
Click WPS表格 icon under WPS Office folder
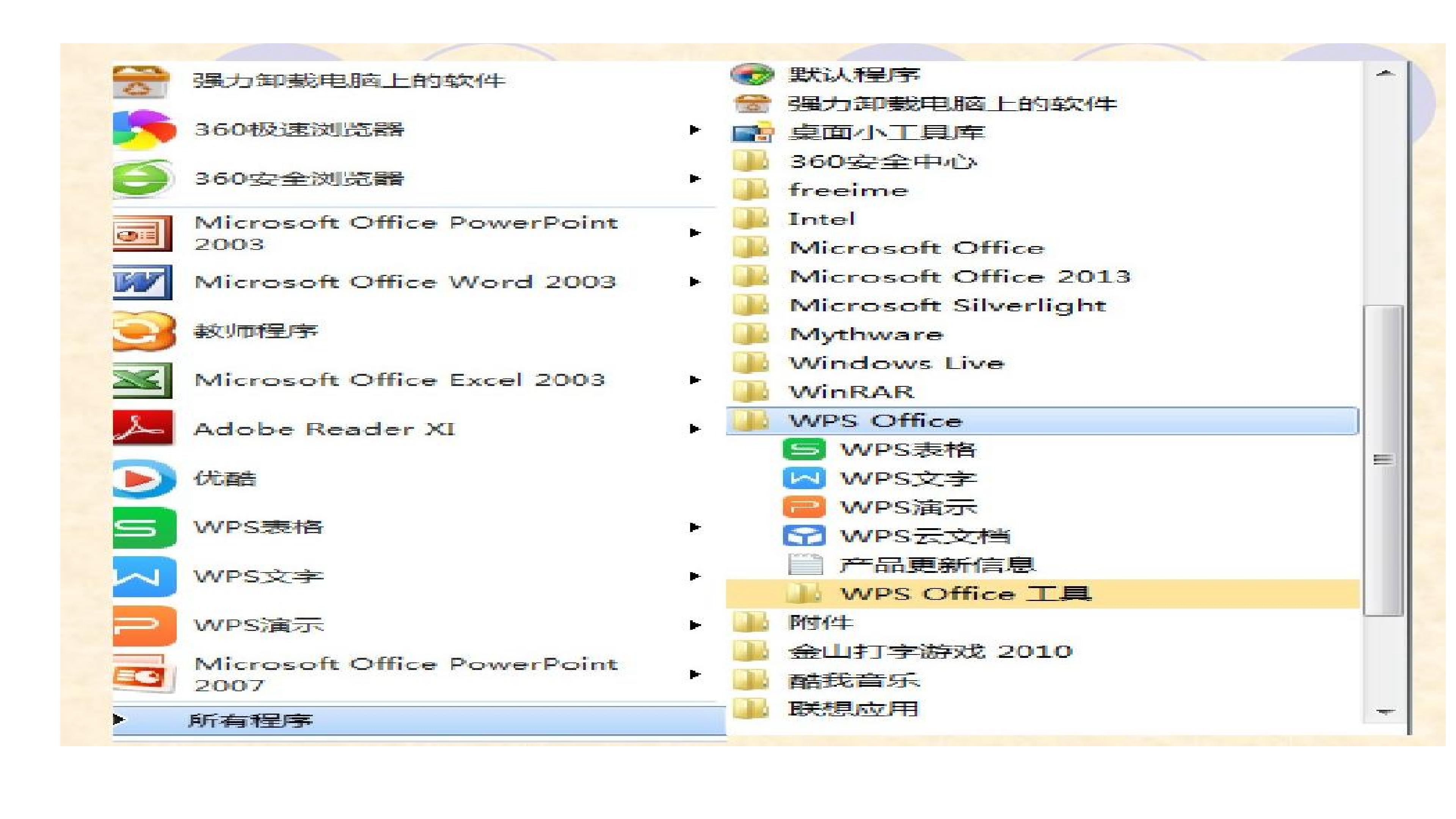click(804, 449)
